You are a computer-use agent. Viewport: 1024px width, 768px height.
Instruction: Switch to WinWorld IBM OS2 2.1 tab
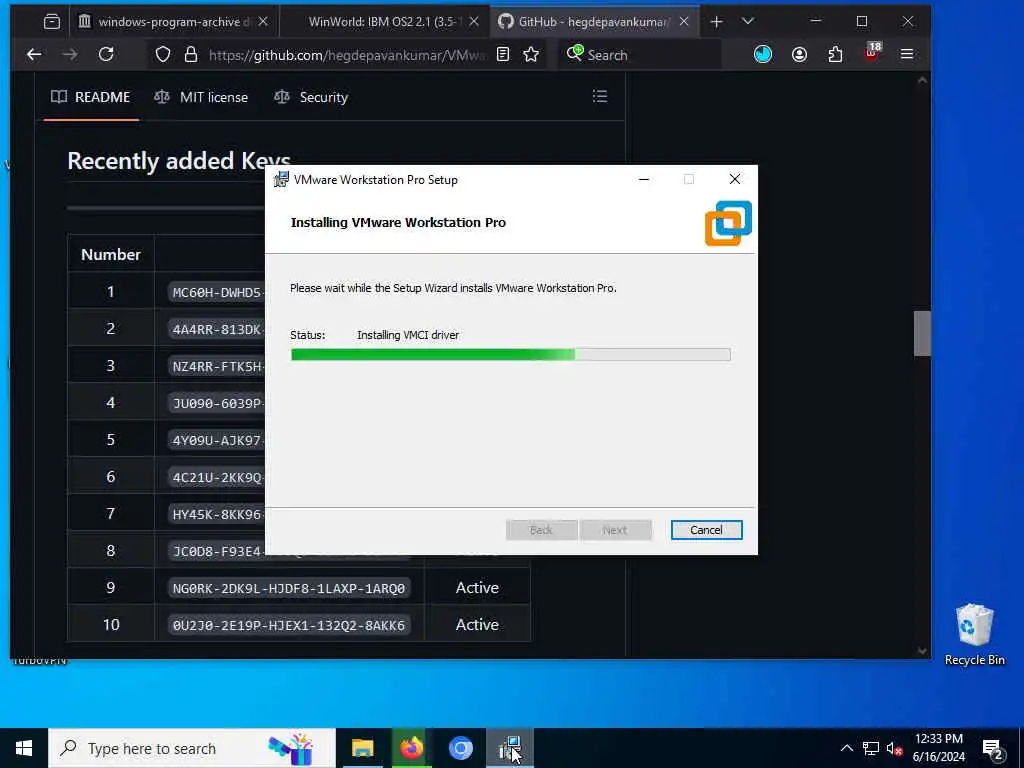384,22
